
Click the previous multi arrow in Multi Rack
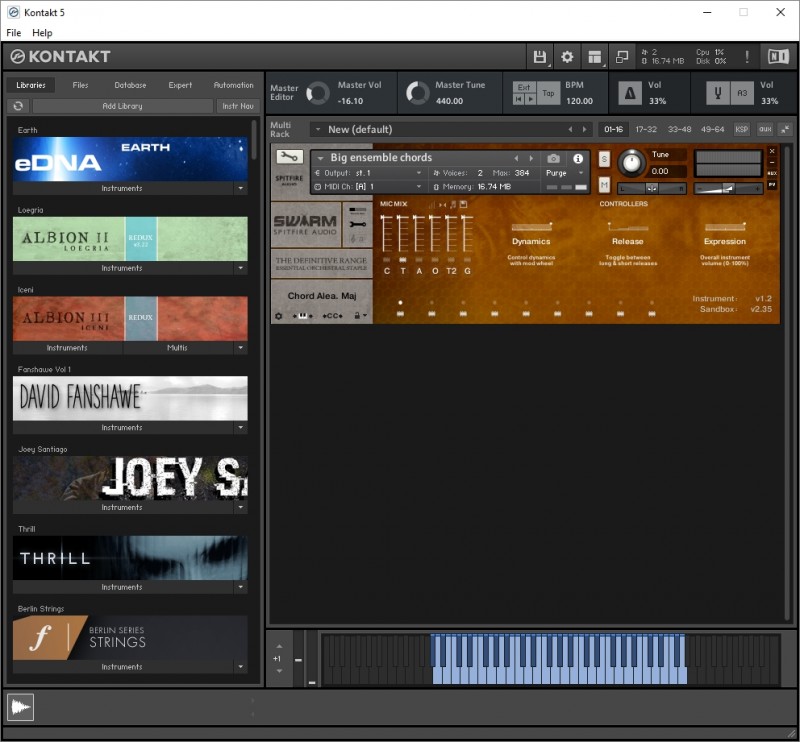[x=570, y=130]
